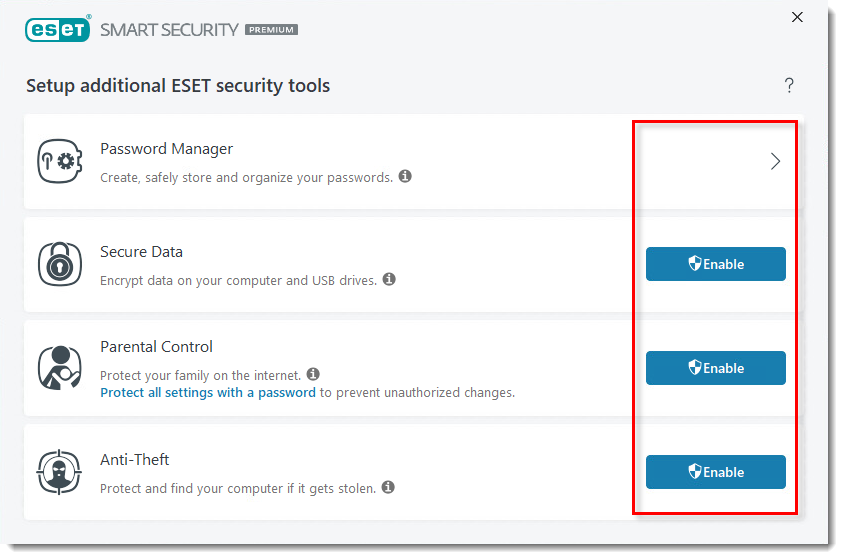Close the ESET setup dialog

point(797,17)
